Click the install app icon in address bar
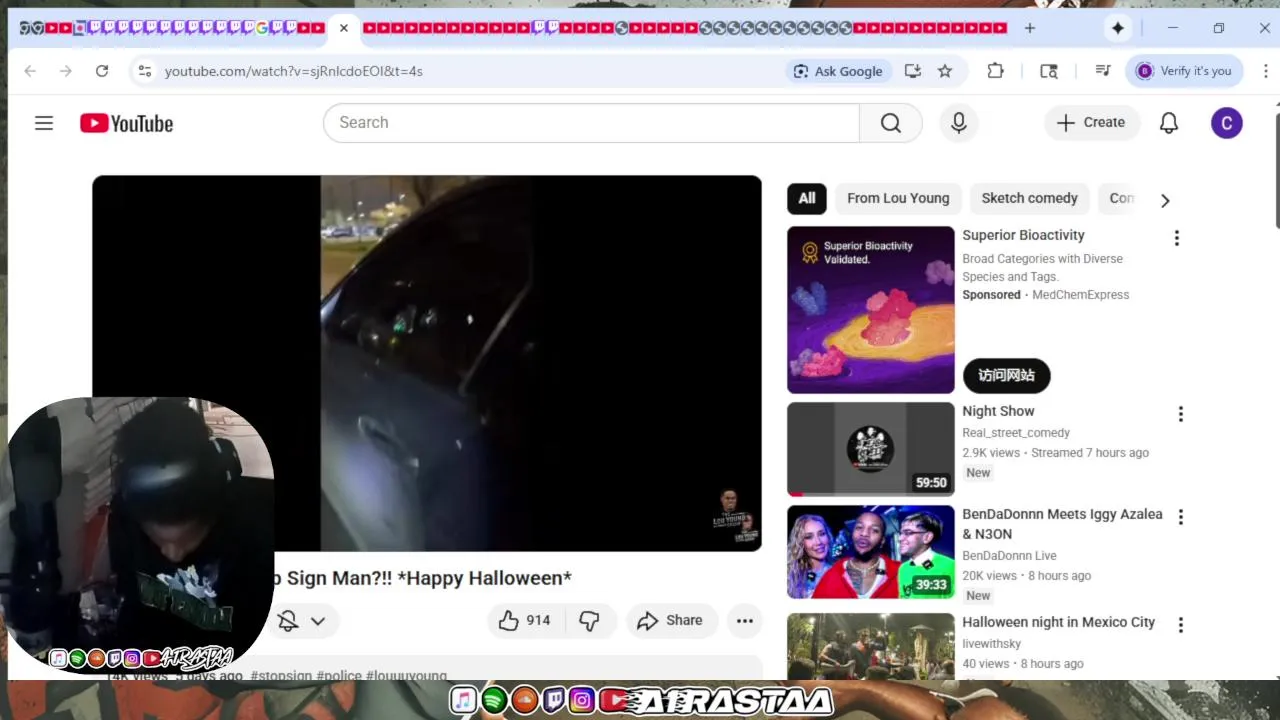1280x720 pixels. click(x=912, y=71)
